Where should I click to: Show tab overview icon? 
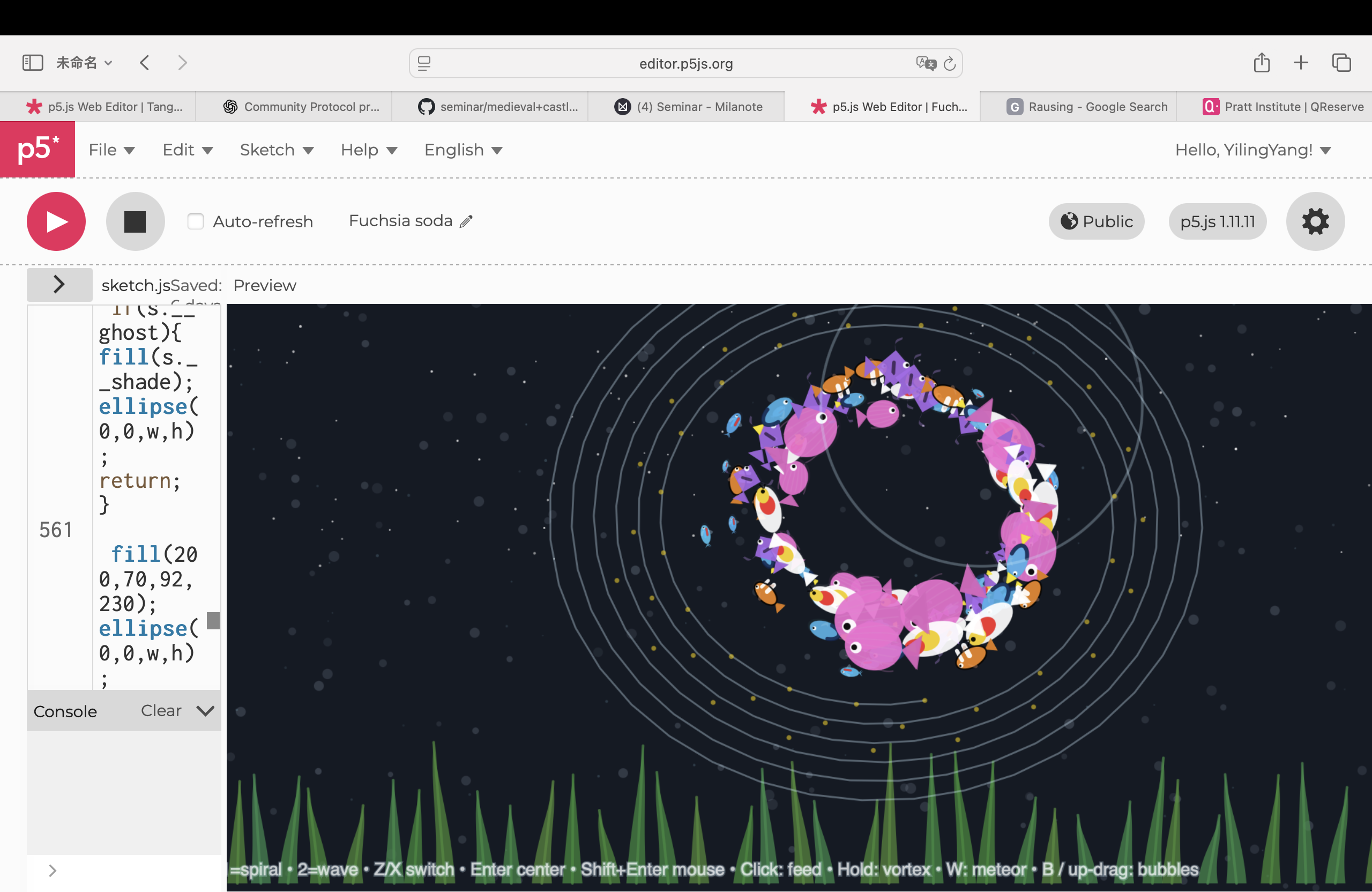[1341, 63]
